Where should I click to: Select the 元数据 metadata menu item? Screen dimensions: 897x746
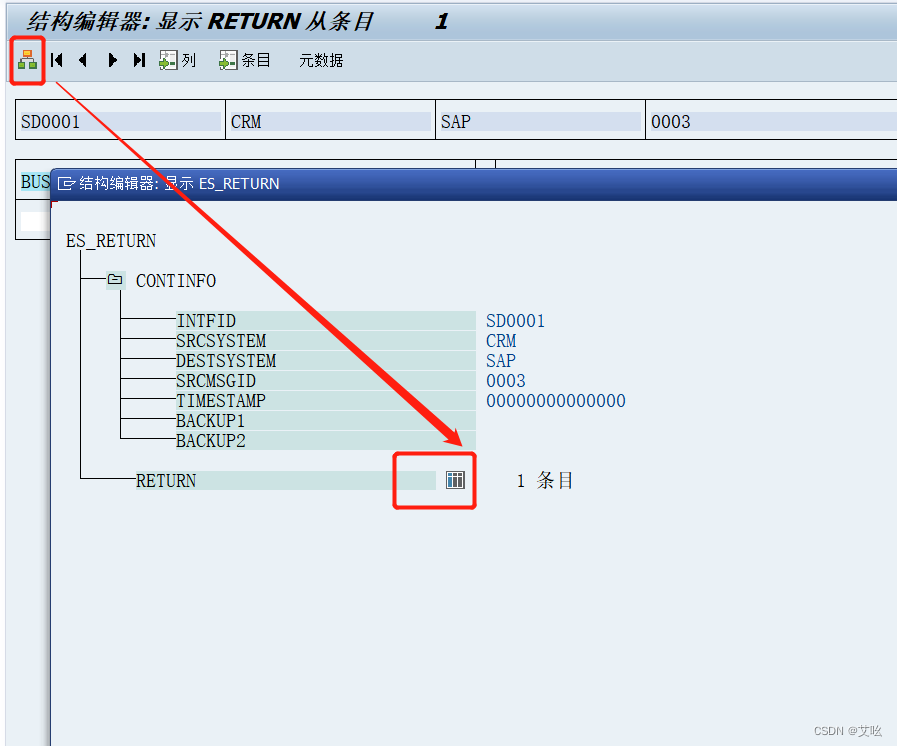coord(322,60)
